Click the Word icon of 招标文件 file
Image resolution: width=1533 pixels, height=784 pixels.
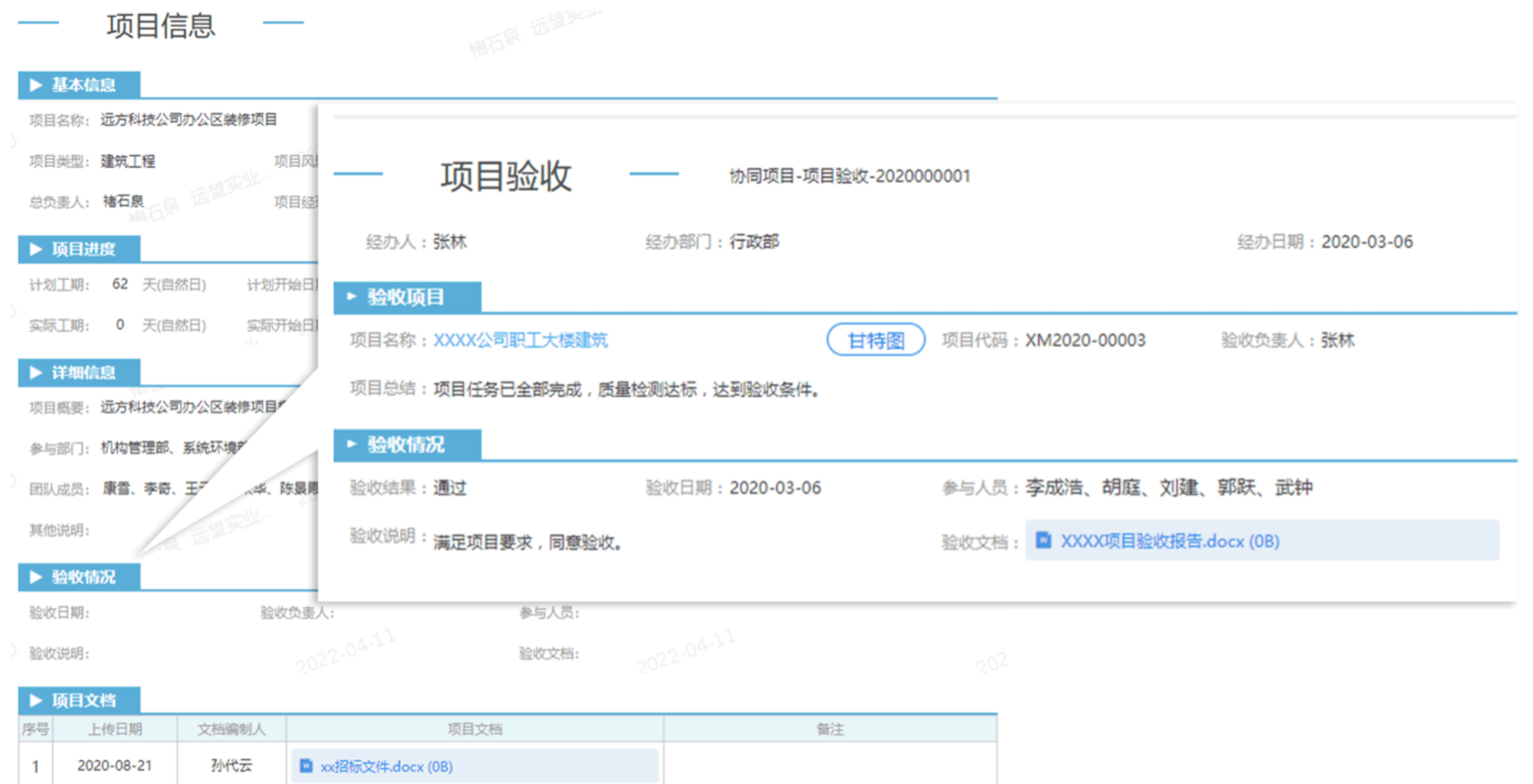(x=306, y=766)
